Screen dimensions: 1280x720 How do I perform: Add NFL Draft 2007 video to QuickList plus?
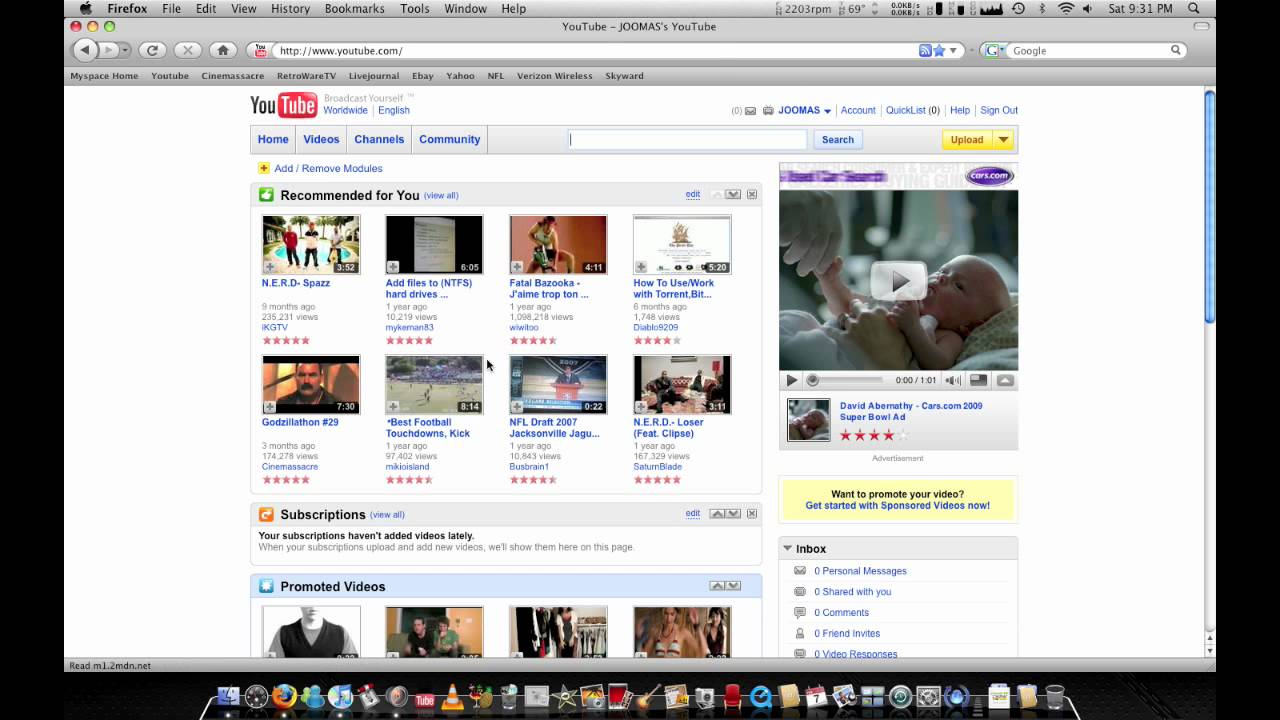click(517, 406)
